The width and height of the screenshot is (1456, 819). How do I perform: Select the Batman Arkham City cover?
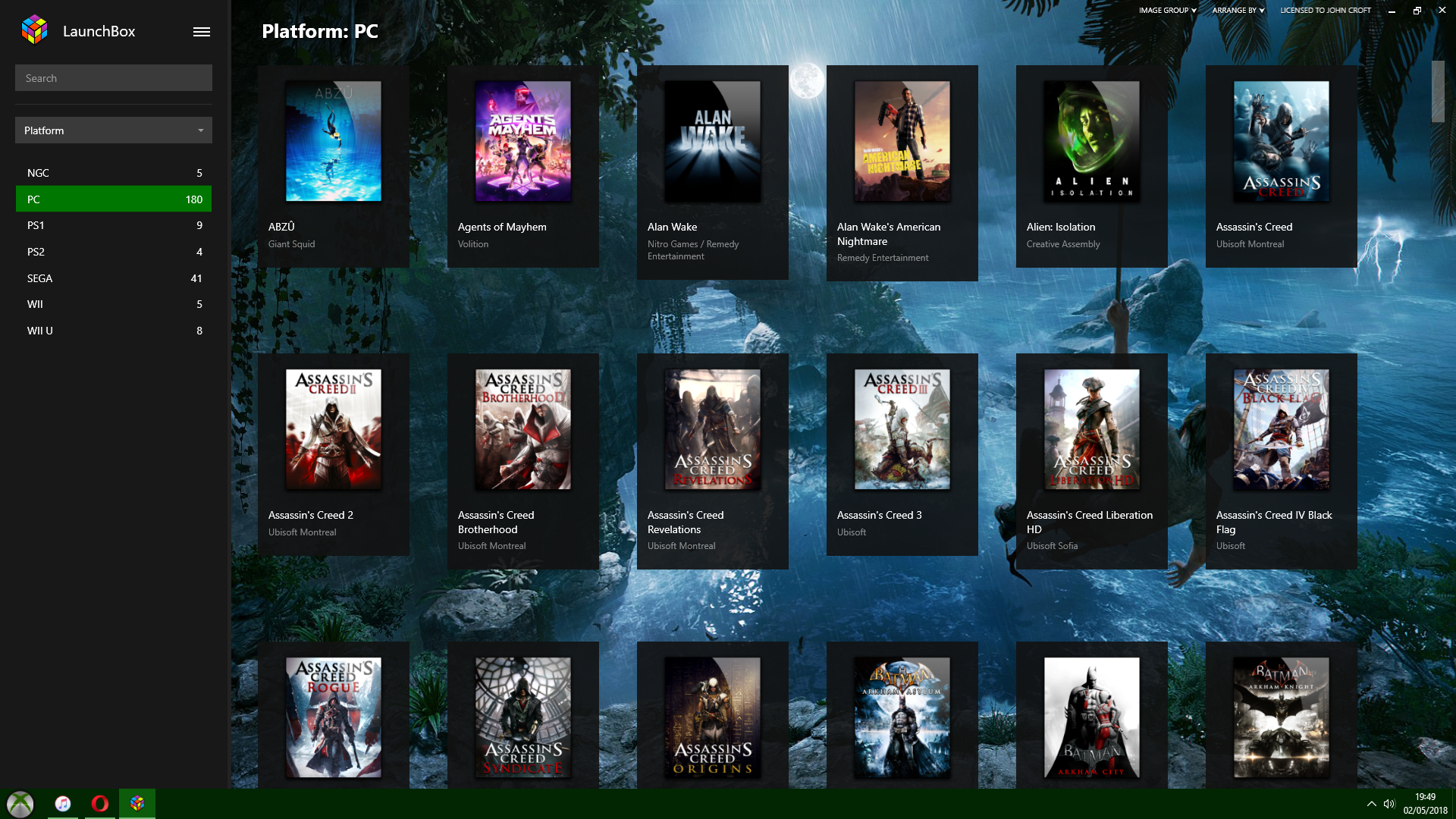[x=1092, y=717]
